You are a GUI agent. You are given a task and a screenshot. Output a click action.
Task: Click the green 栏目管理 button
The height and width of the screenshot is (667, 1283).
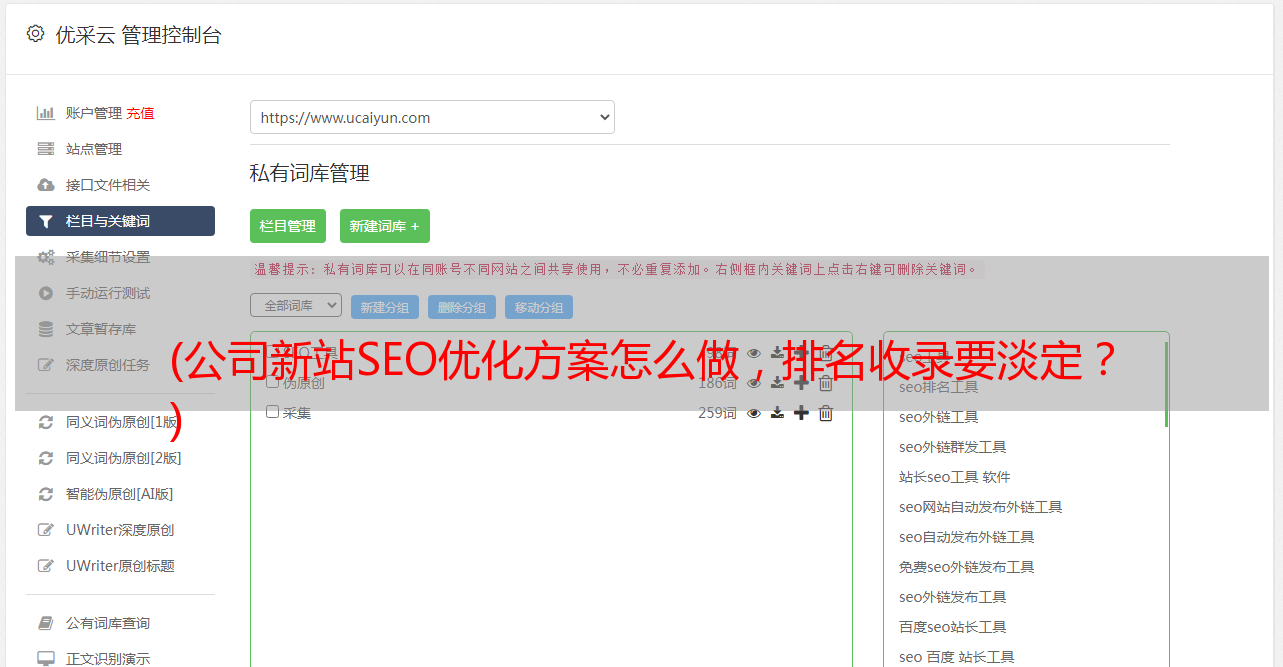coord(288,226)
